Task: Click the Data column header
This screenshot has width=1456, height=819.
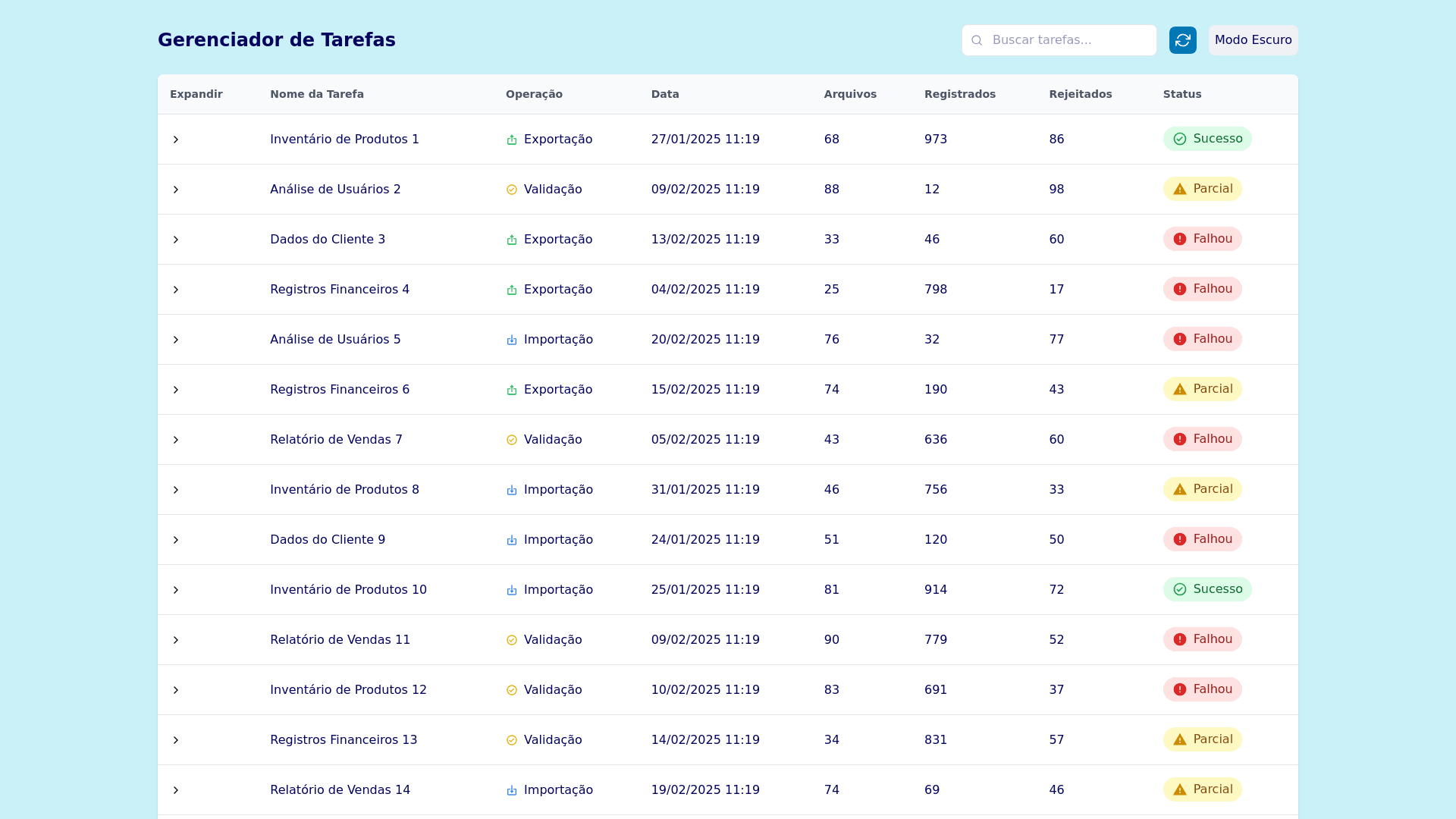Action: [665, 94]
